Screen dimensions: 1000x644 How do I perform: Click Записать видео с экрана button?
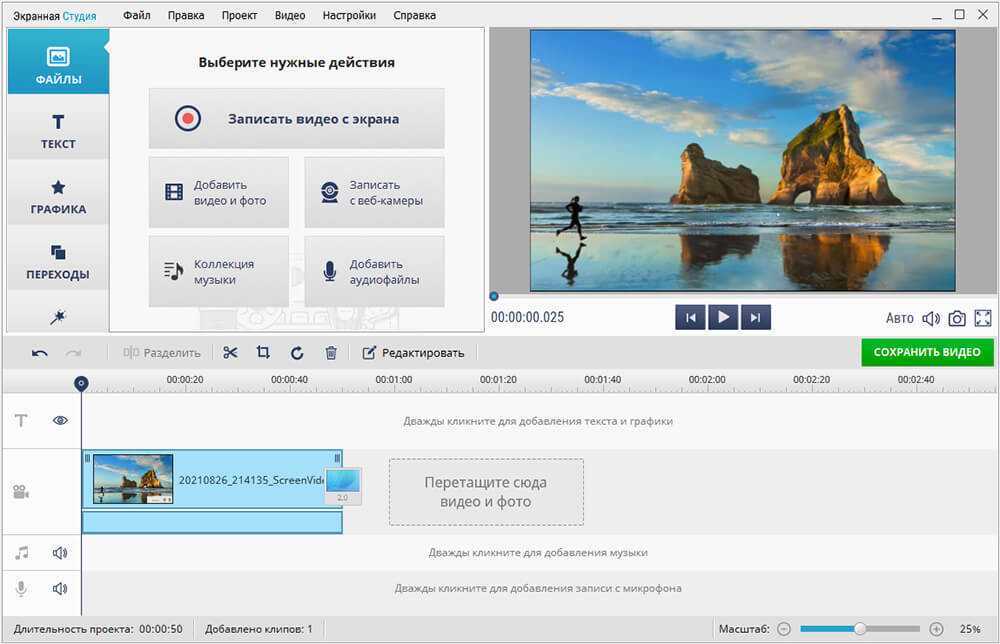[296, 118]
